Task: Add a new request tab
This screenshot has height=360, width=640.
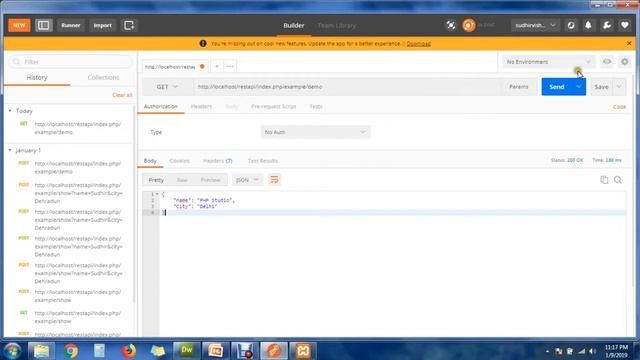Action: (x=217, y=66)
